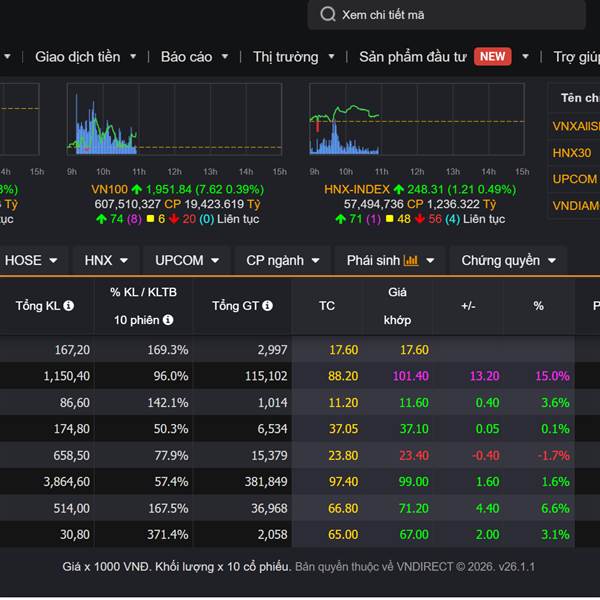Open the CP ngành dropdown
This screenshot has width=600, height=600.
pos(283,260)
